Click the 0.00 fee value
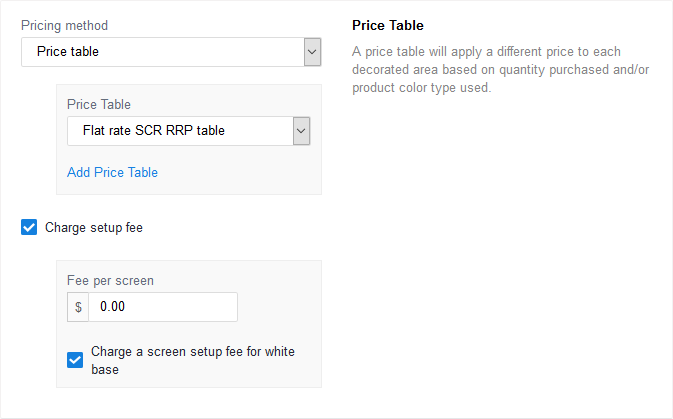Image resolution: width=673 pixels, height=419 pixels. pos(112,307)
